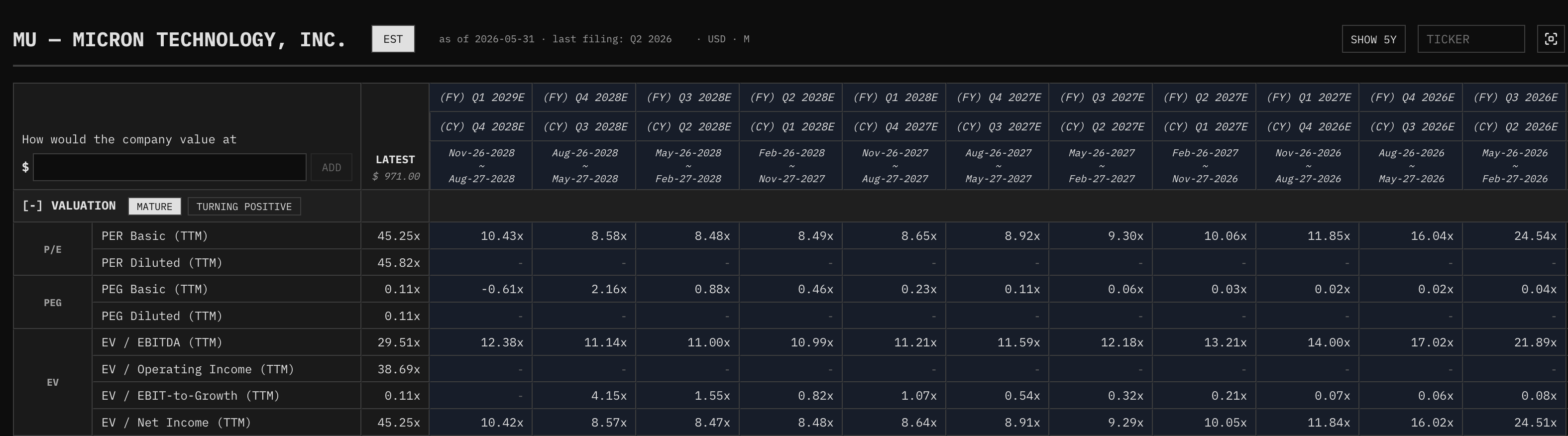Collapse the VALUATION section

click(x=32, y=206)
